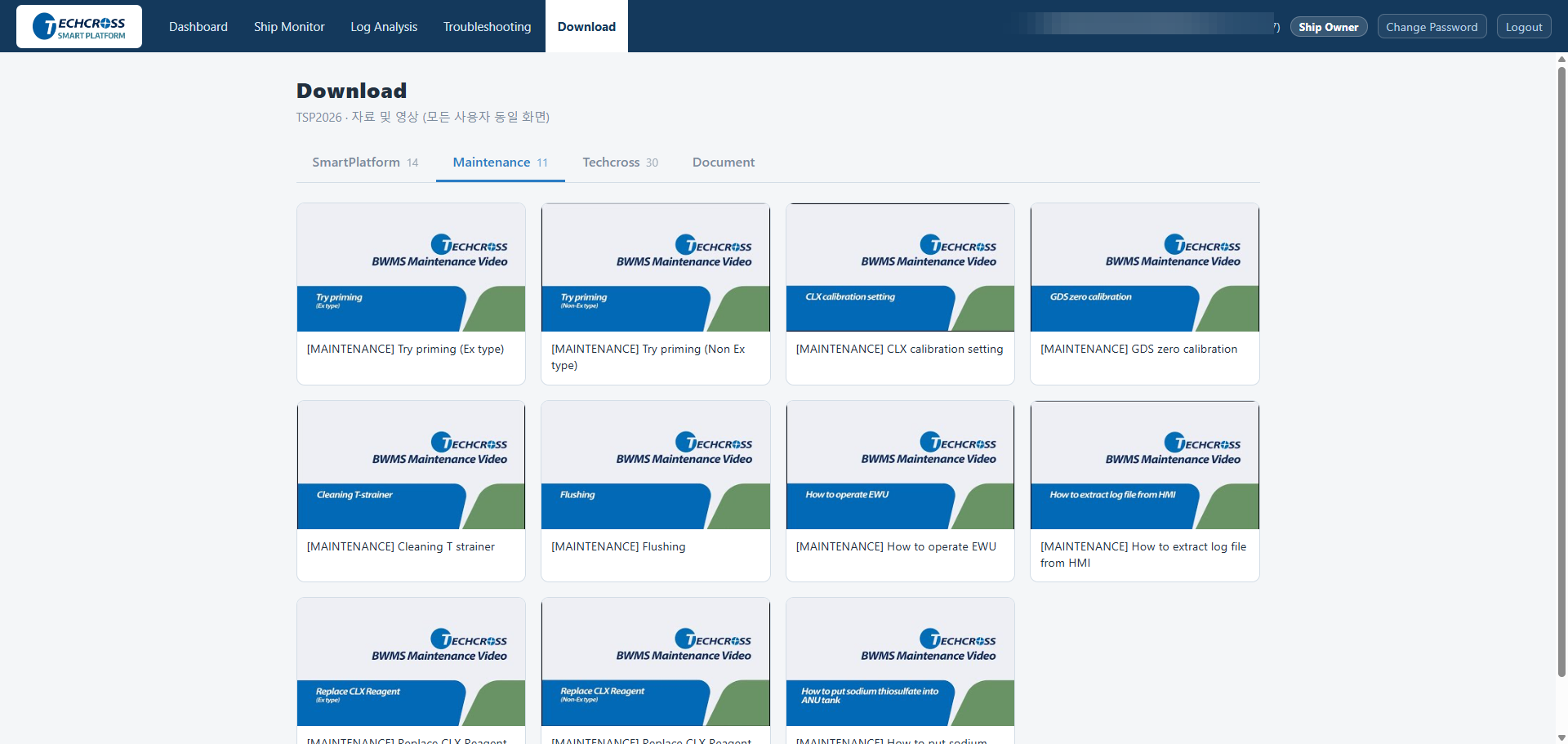The width and height of the screenshot is (1568, 744).
Task: Open How to operate EWU thumbnail
Action: click(900, 465)
